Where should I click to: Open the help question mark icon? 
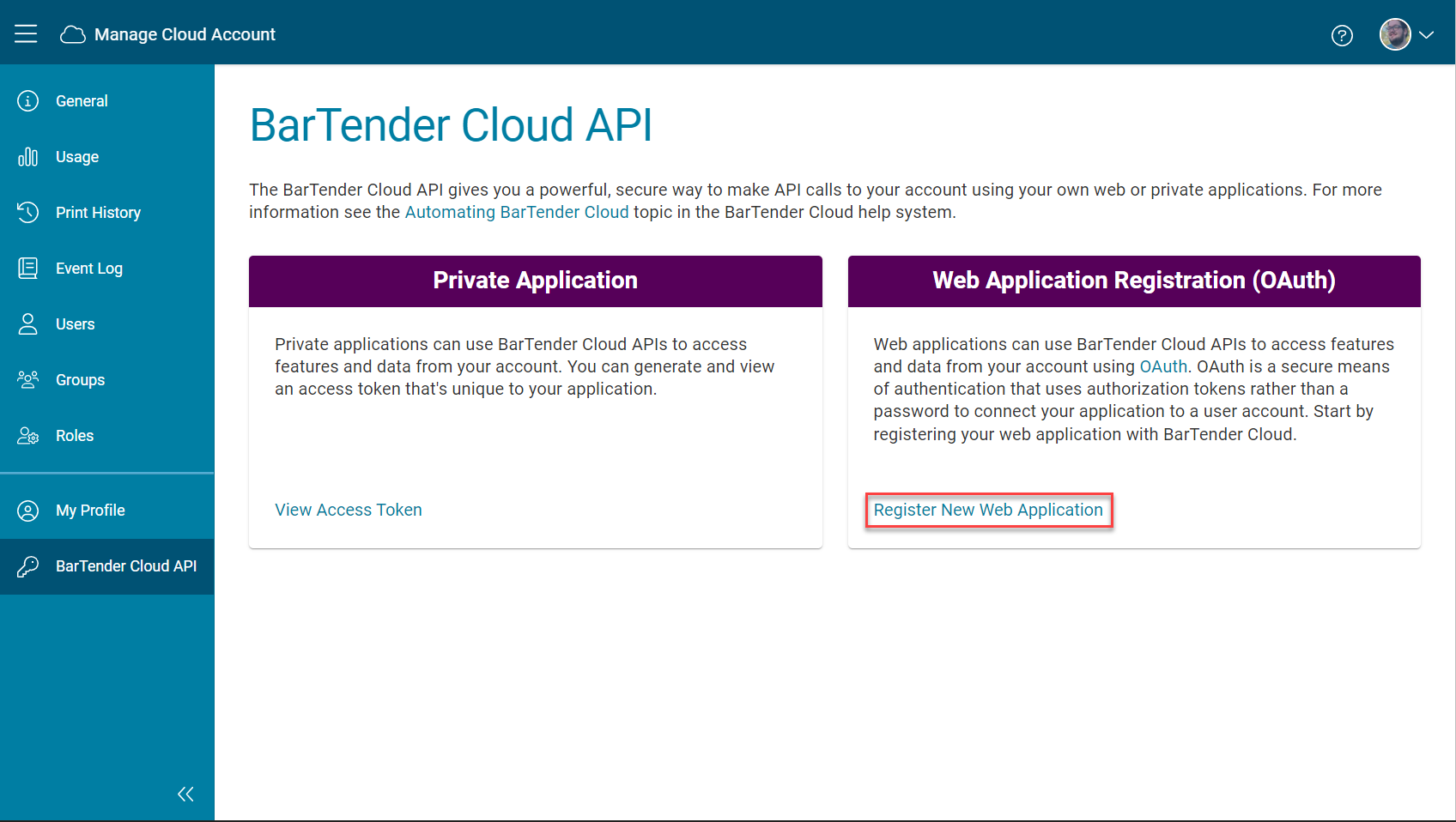pos(1342,35)
